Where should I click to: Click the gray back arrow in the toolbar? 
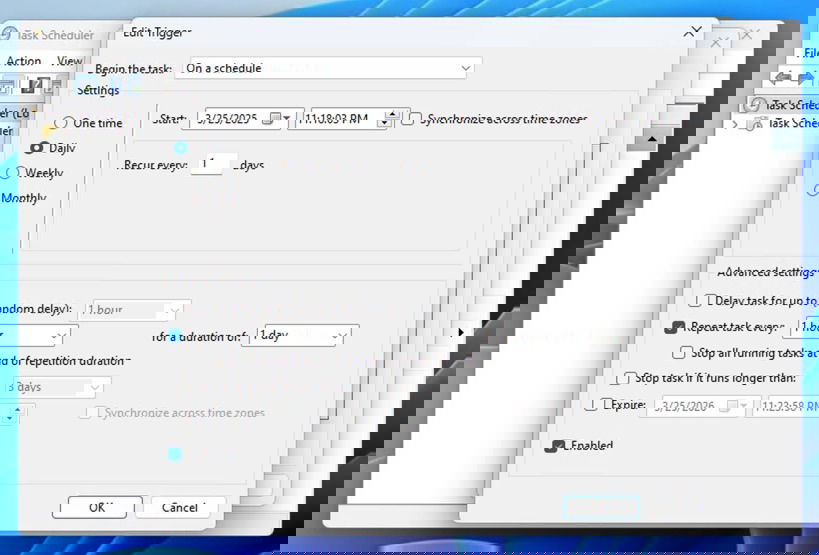(783, 78)
